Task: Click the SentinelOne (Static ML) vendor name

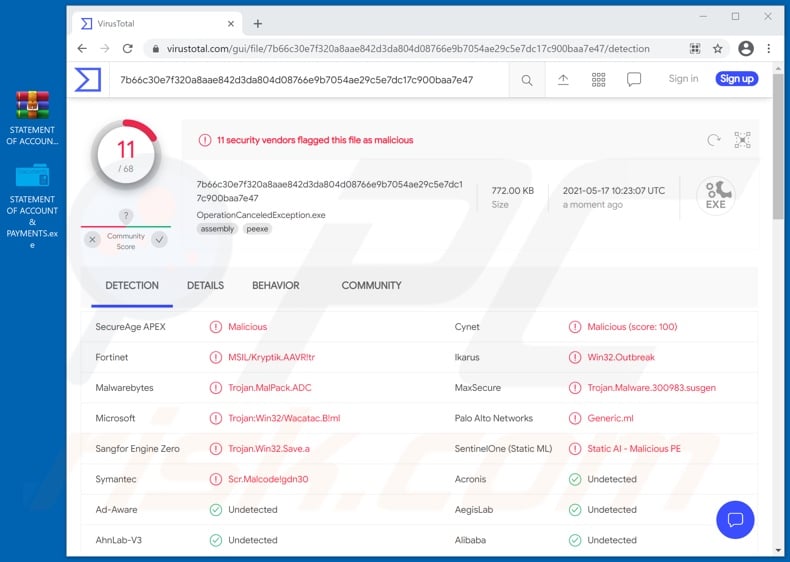Action: click(503, 449)
